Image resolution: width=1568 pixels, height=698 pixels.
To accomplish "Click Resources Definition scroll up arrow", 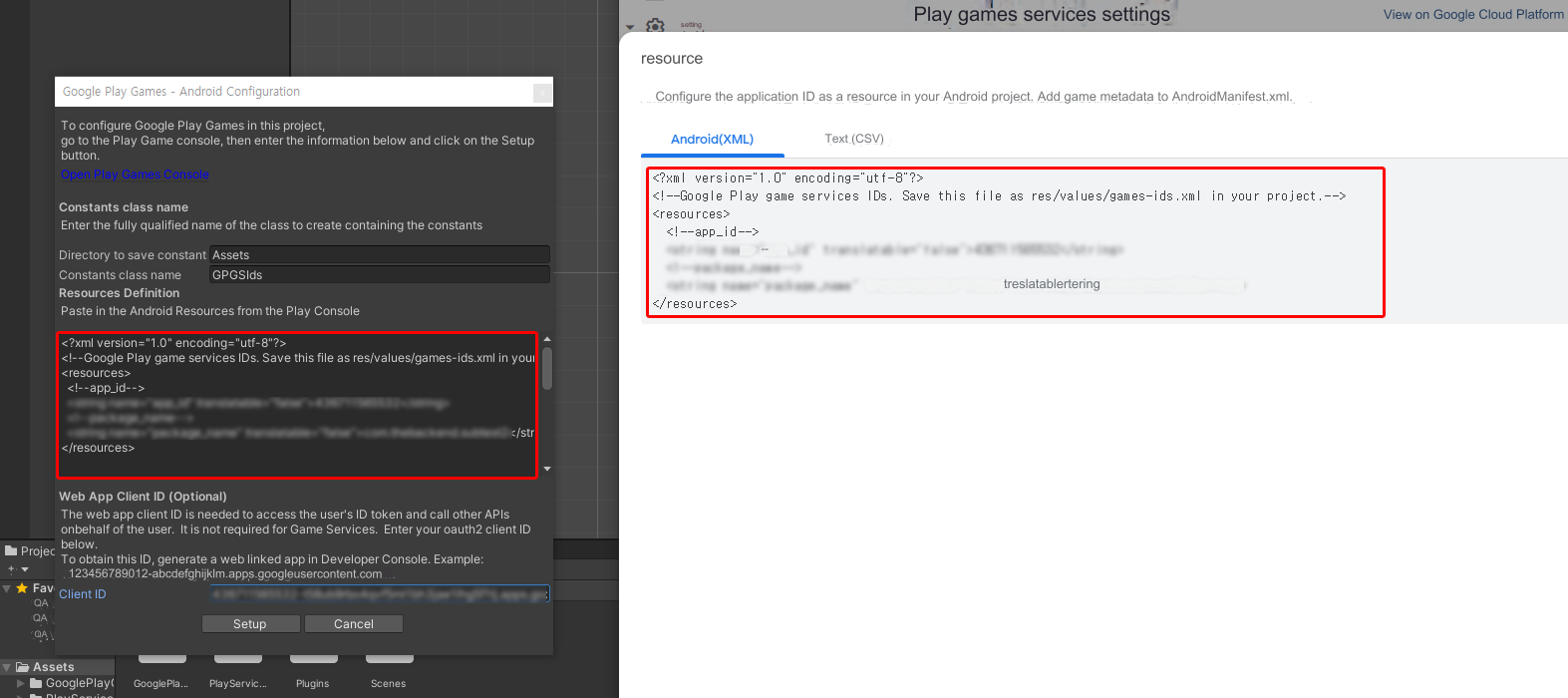I will click(x=546, y=340).
